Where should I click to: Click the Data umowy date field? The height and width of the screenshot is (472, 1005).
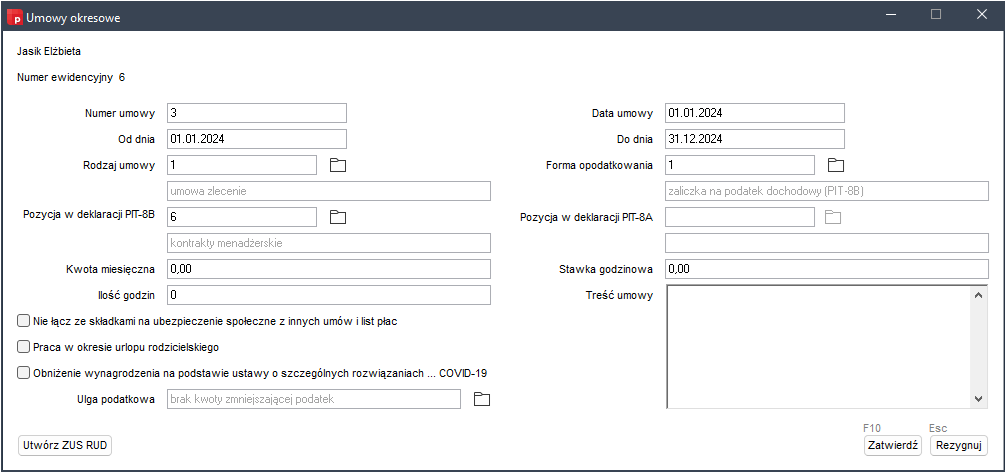tap(754, 113)
